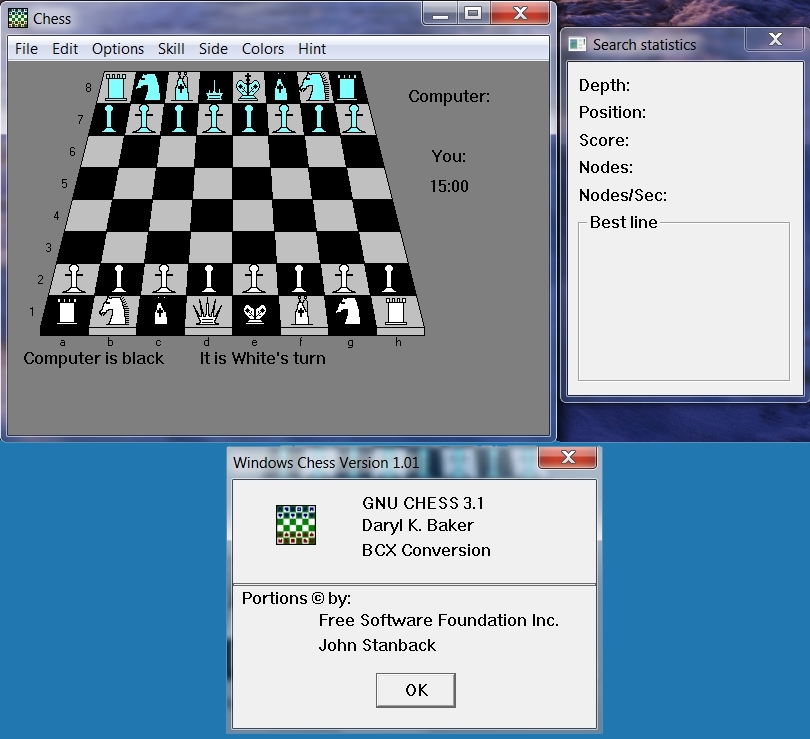Viewport: 810px width, 739px height.
Task: Click the black rook on a8
Action: (x=116, y=87)
